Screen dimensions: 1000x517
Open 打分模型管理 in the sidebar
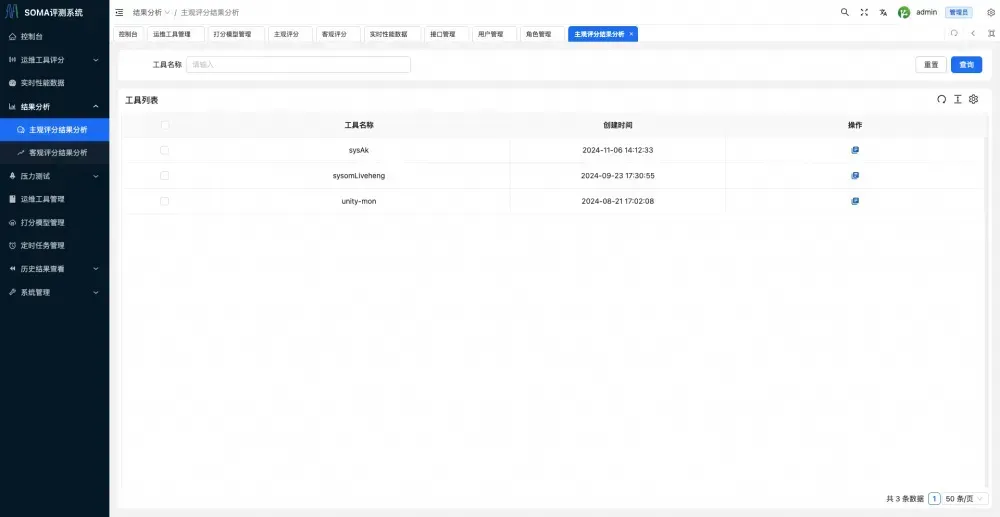coord(54,222)
